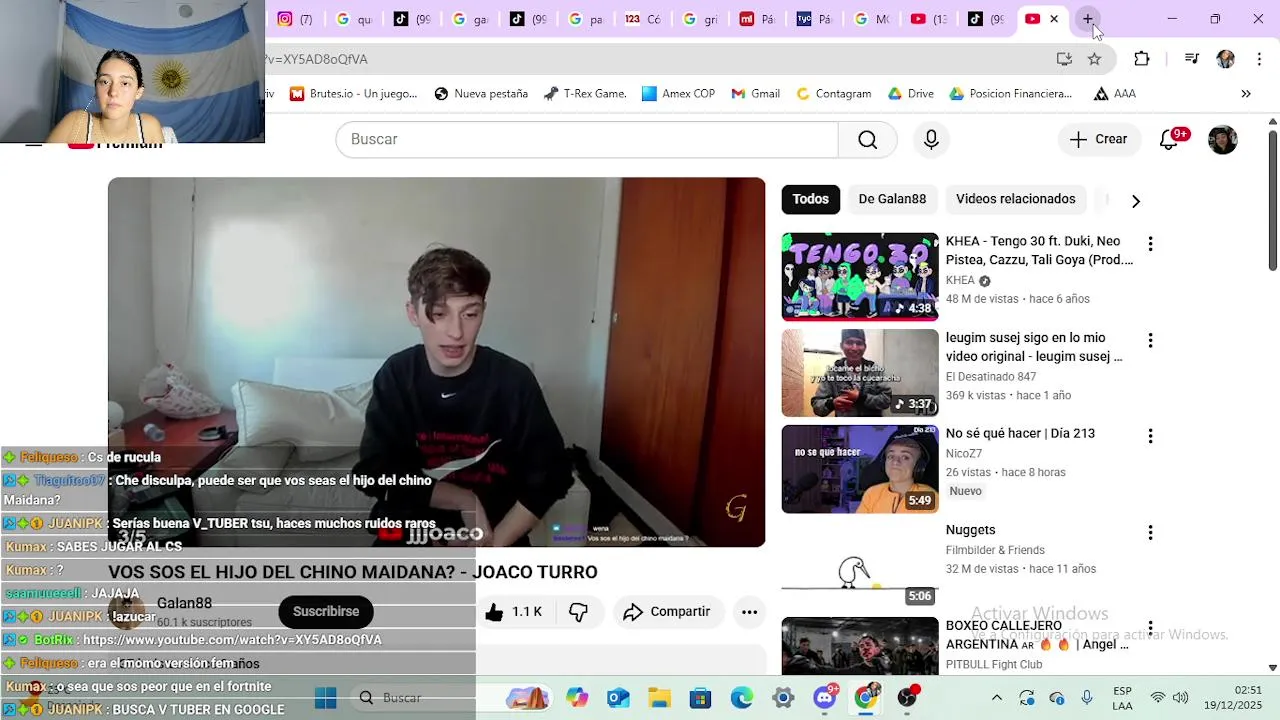Activate YouTube voice search microphone

pos(931,139)
